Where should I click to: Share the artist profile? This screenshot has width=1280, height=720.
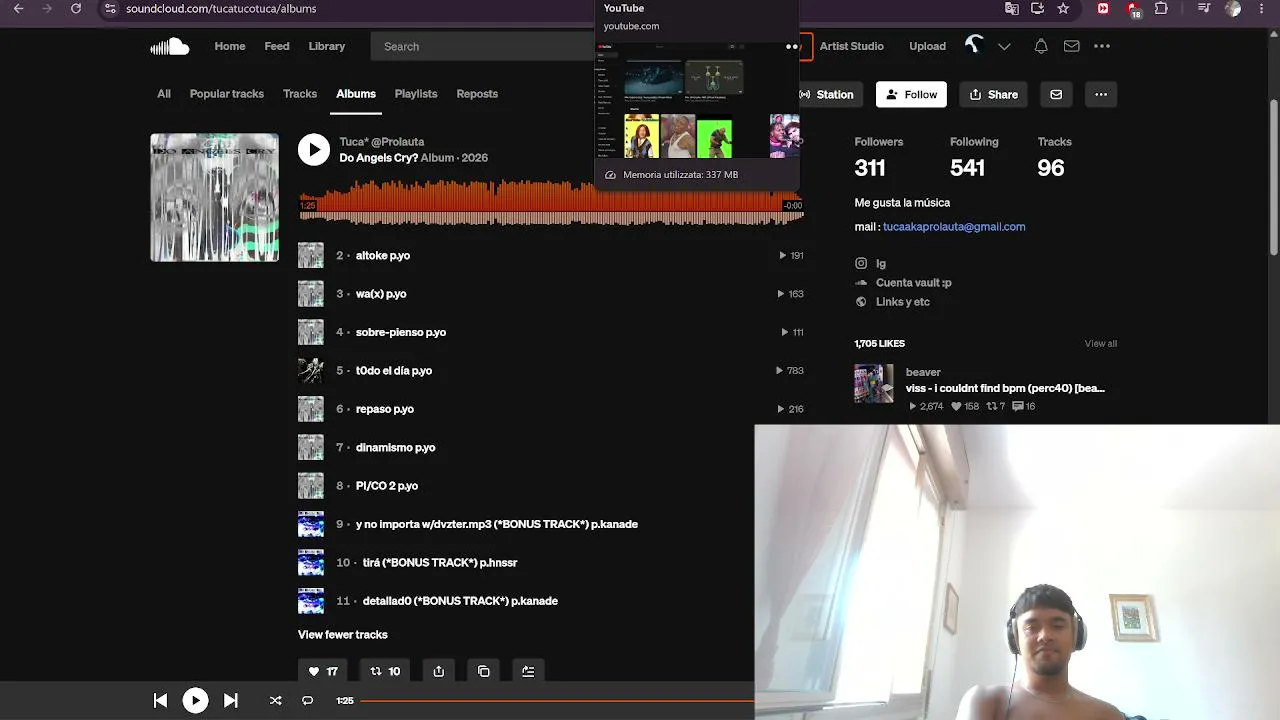click(993, 95)
